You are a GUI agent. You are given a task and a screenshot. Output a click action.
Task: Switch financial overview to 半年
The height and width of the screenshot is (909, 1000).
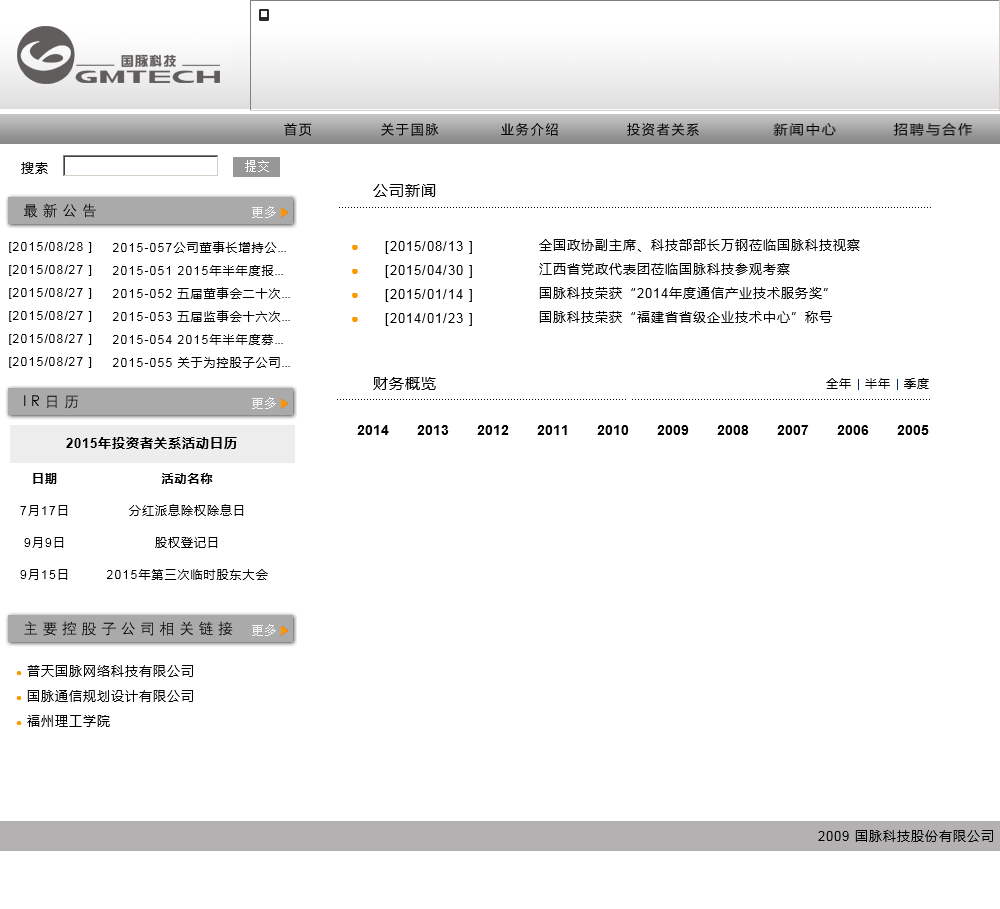[x=877, y=384]
